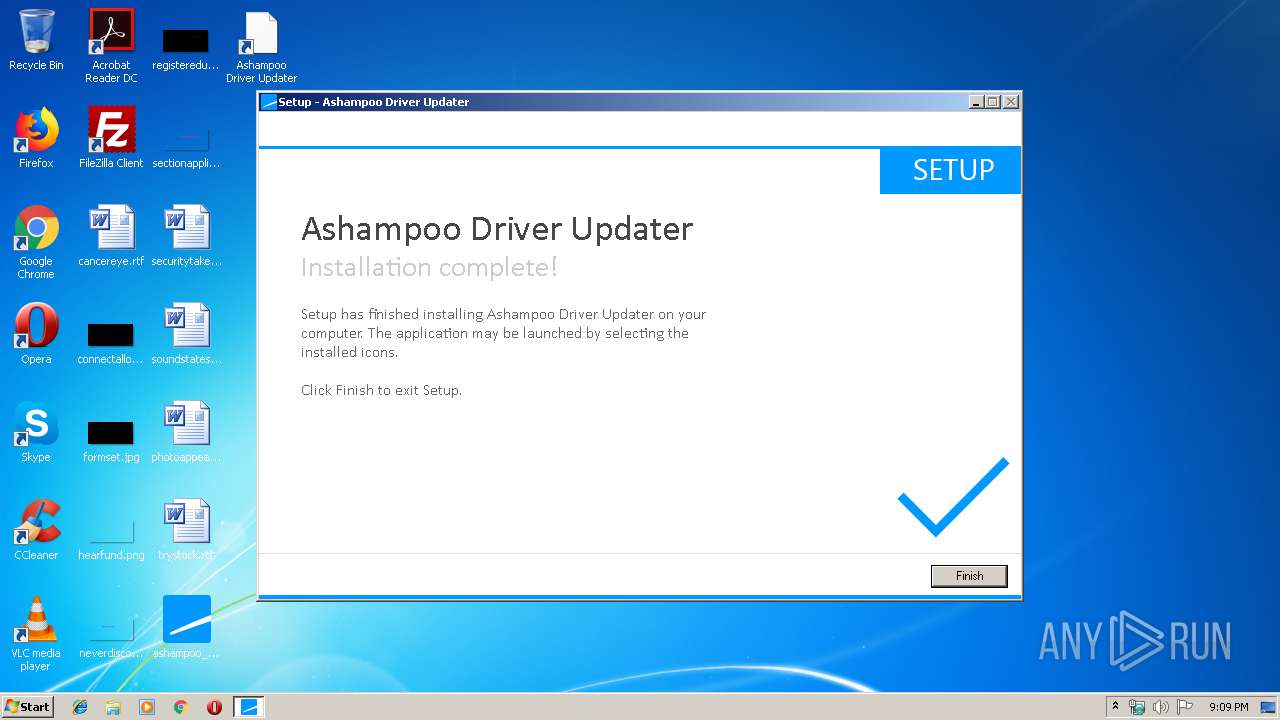Launch Chrome from the taskbar
The height and width of the screenshot is (720, 1280).
pyautogui.click(x=181, y=707)
